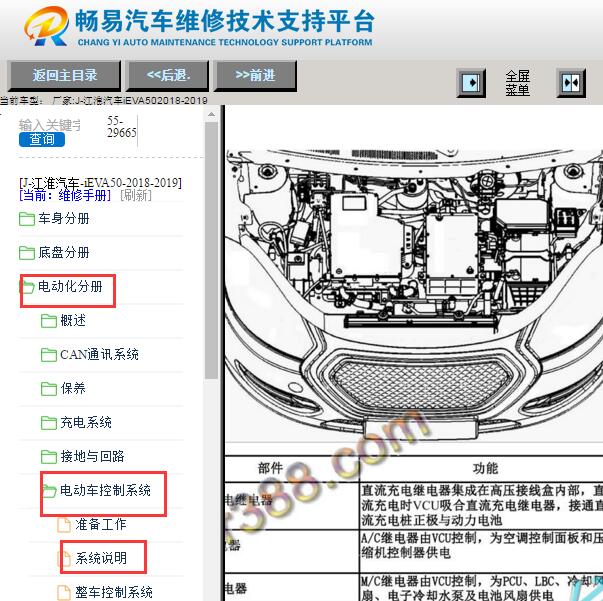Open the 系统说明 document

point(101,558)
